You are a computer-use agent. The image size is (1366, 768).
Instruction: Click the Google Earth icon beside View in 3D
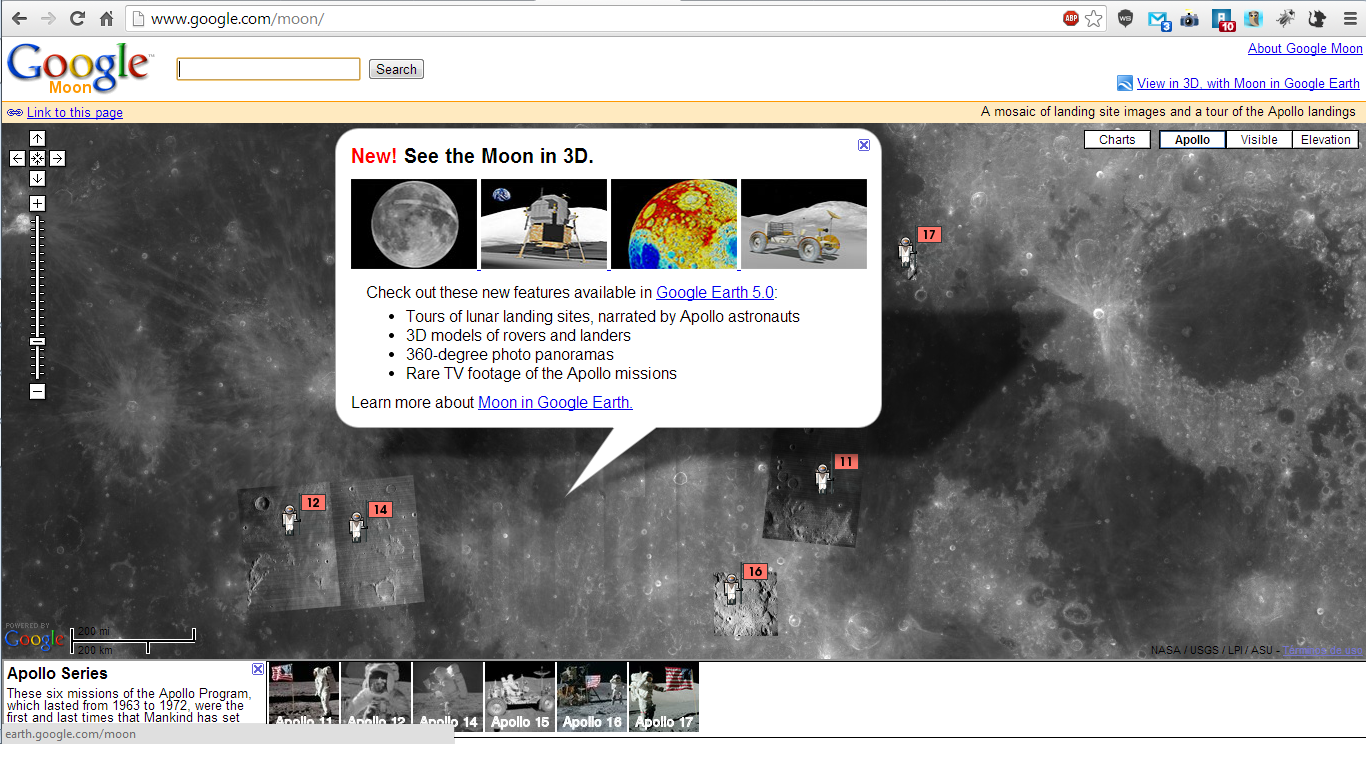(1125, 84)
